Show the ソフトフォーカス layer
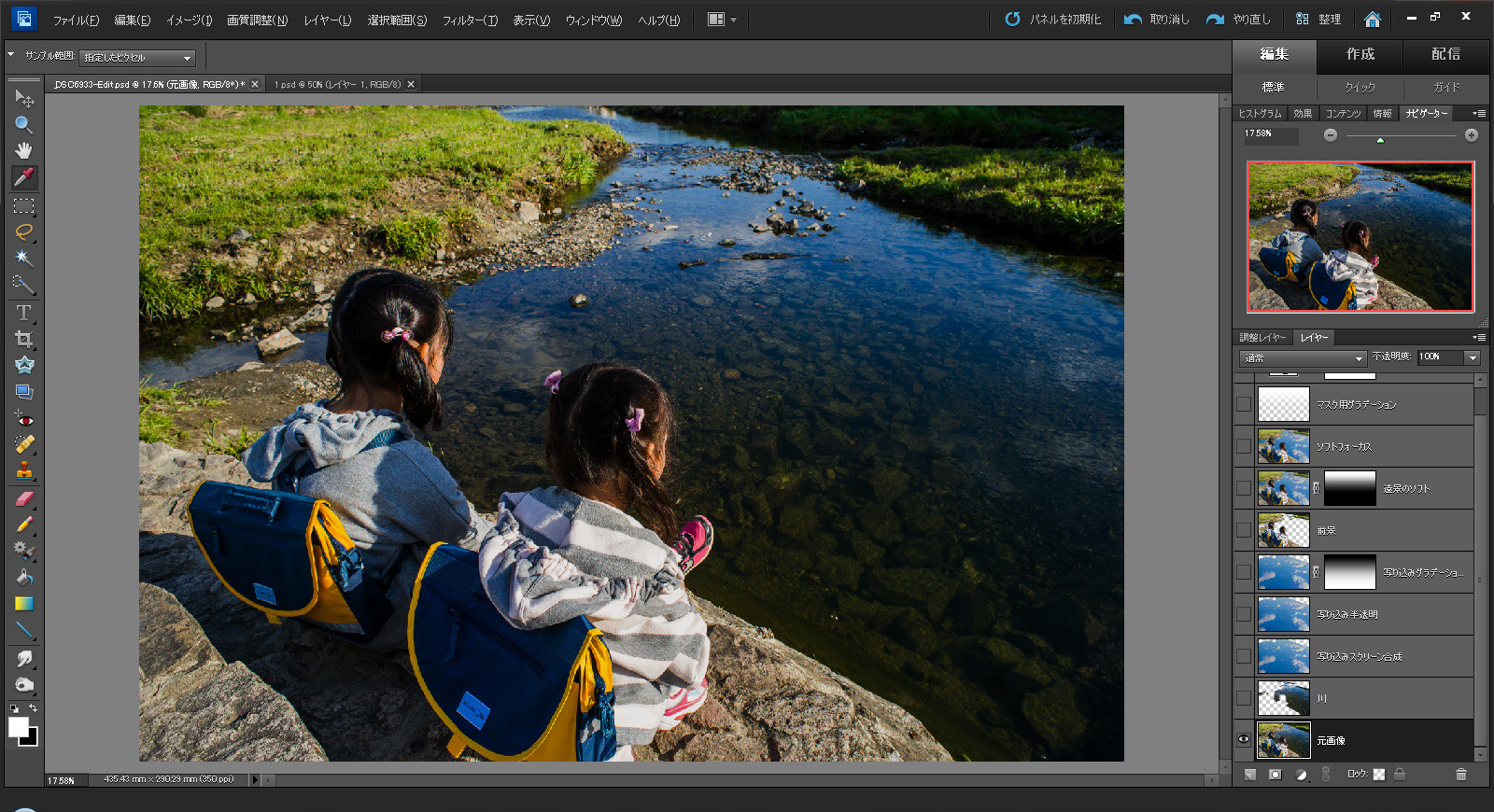The image size is (1494, 812). click(x=1244, y=446)
